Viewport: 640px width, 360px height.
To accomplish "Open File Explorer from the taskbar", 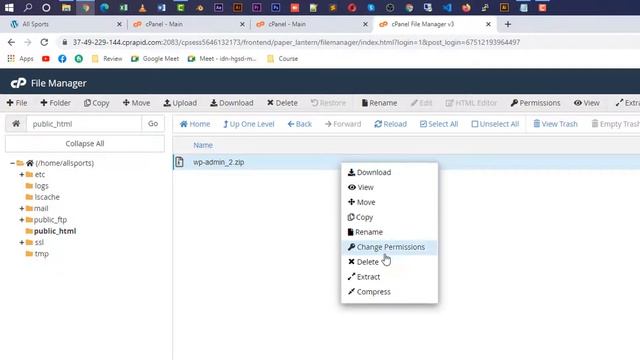I will 66,7.
